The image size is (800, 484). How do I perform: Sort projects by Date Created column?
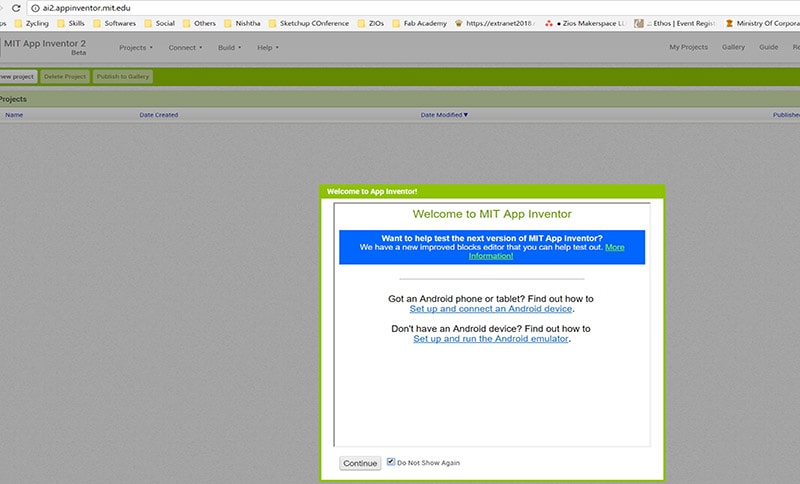pos(159,115)
